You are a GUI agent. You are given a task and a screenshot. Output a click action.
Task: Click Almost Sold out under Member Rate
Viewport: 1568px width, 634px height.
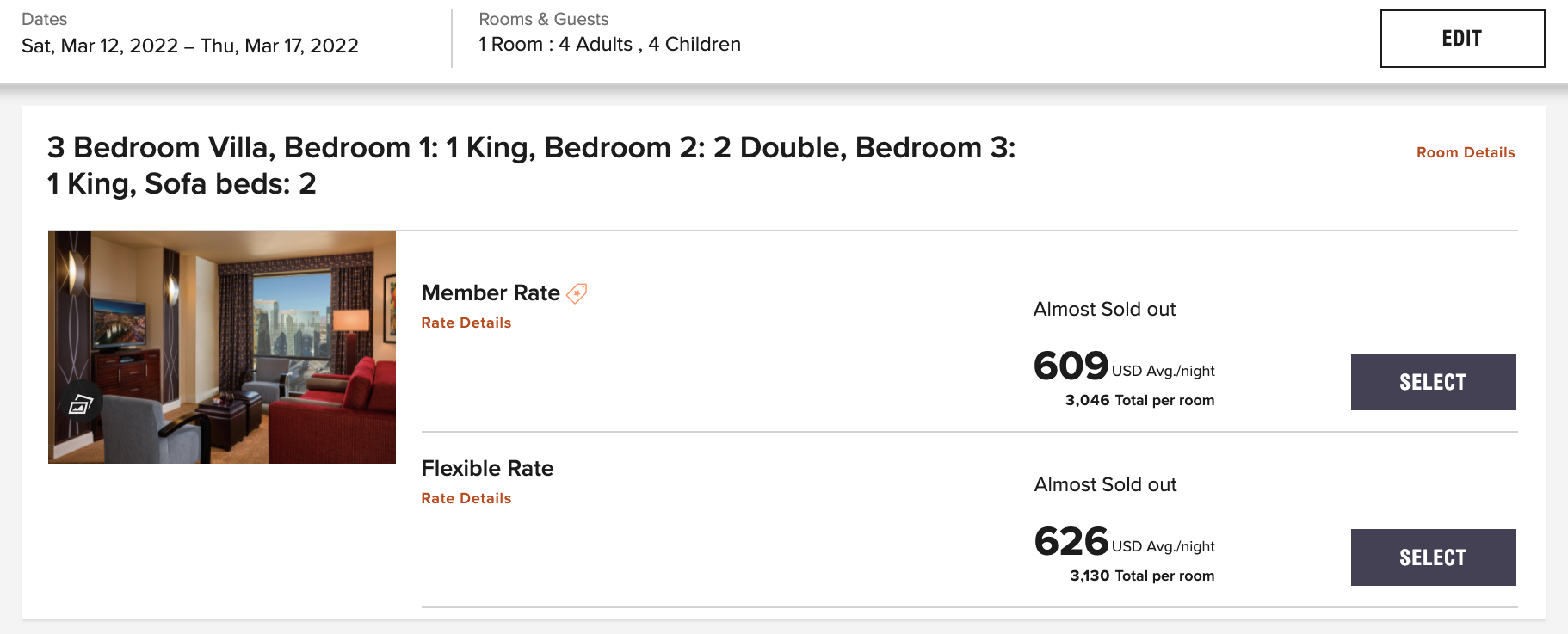coord(1104,310)
